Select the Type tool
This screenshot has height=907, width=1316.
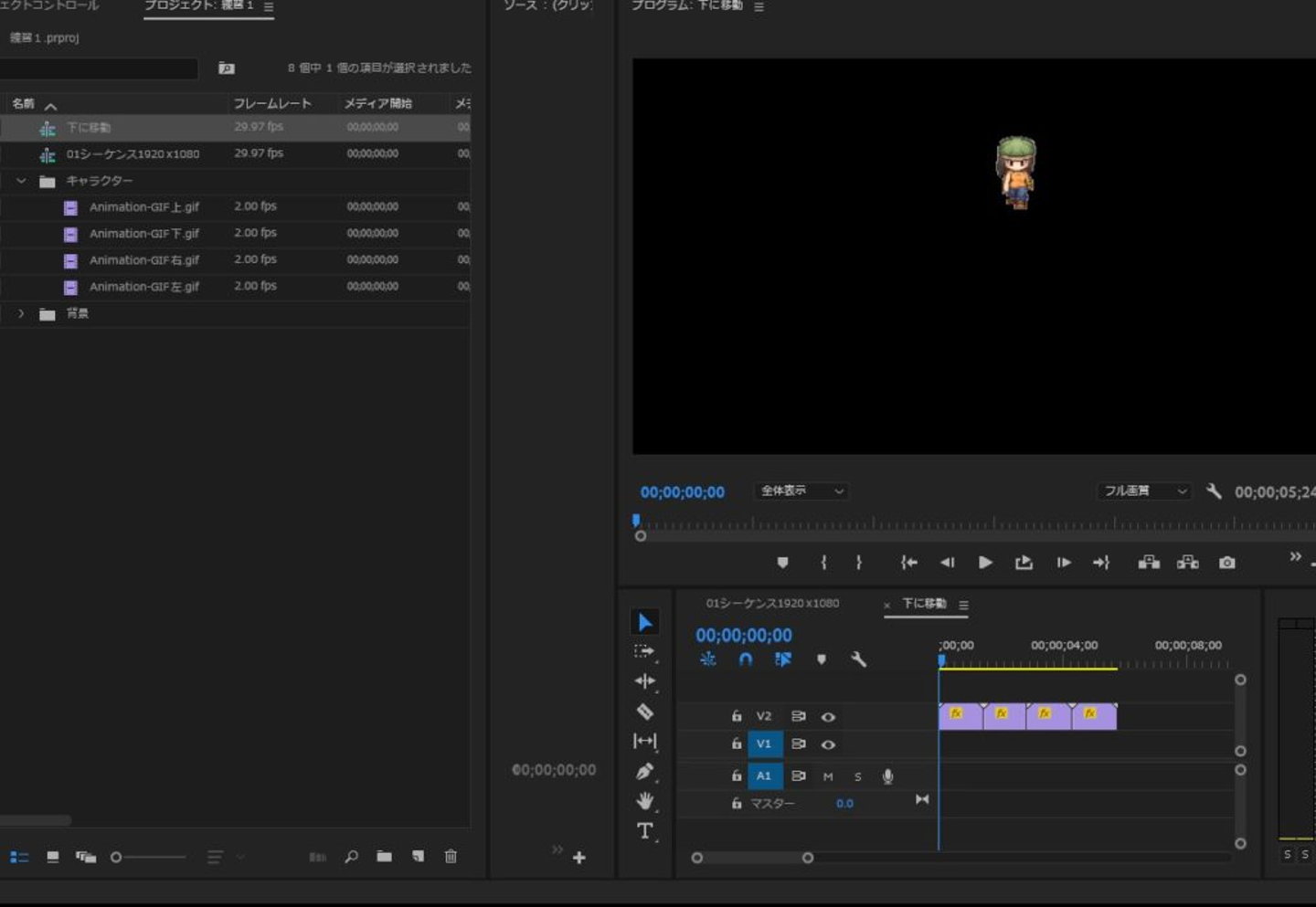(644, 831)
